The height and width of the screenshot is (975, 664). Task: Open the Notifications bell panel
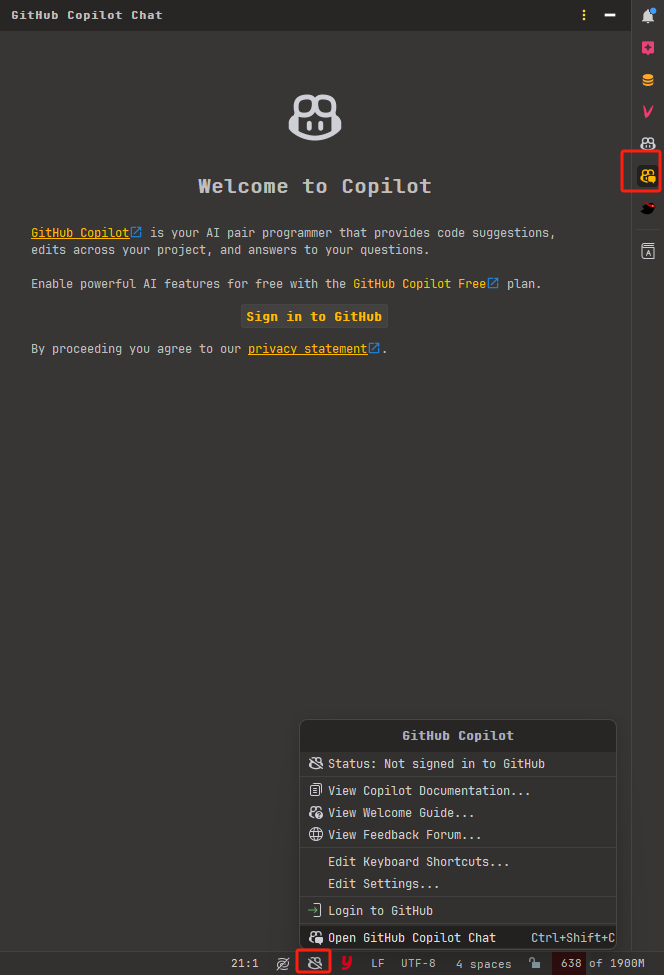click(x=648, y=16)
